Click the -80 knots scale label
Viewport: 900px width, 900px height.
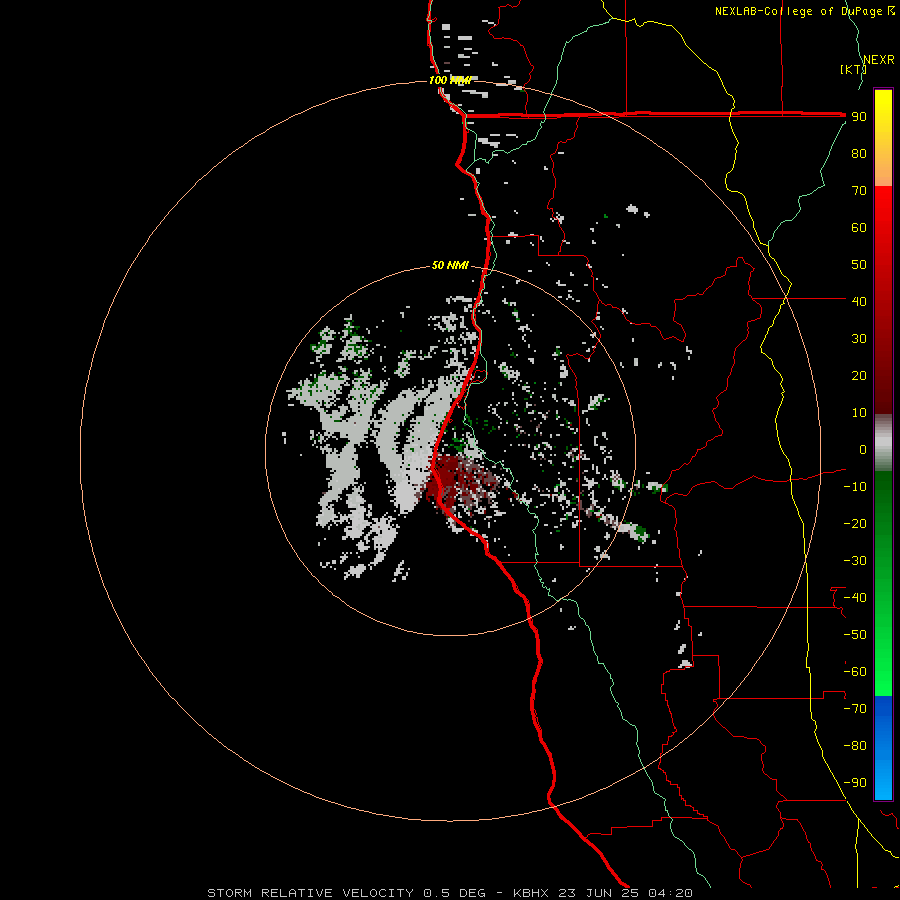point(855,746)
